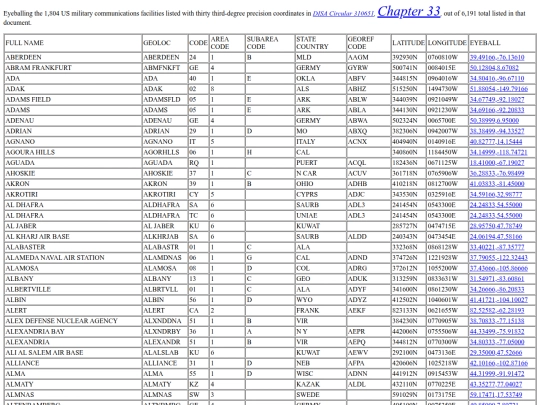
Task: Open the Eyeball coordinates link in the ABERDEEN row
Action: click(497, 58)
